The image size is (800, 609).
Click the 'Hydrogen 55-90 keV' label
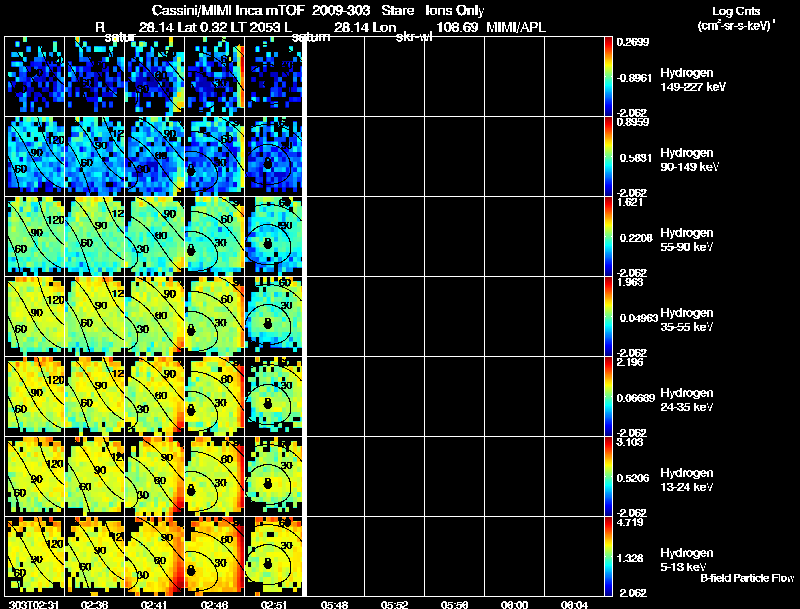pos(687,240)
